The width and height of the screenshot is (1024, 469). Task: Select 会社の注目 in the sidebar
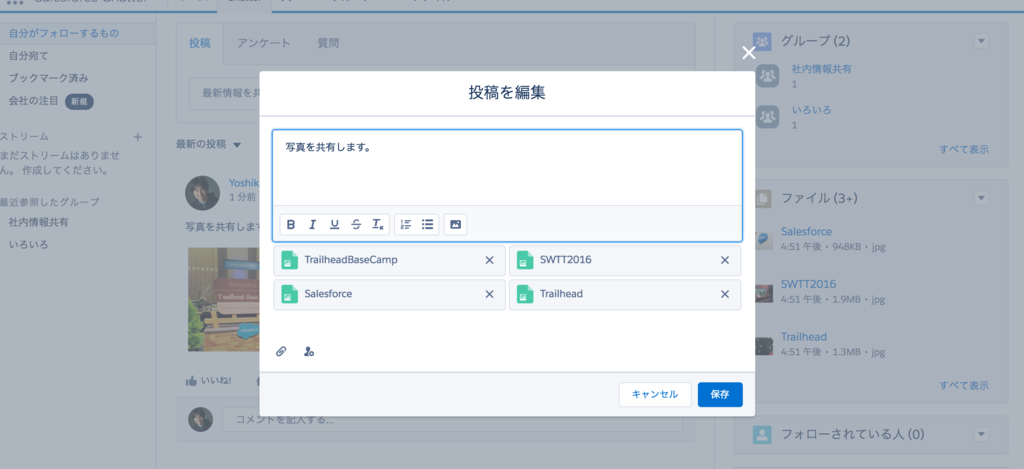coord(33,101)
